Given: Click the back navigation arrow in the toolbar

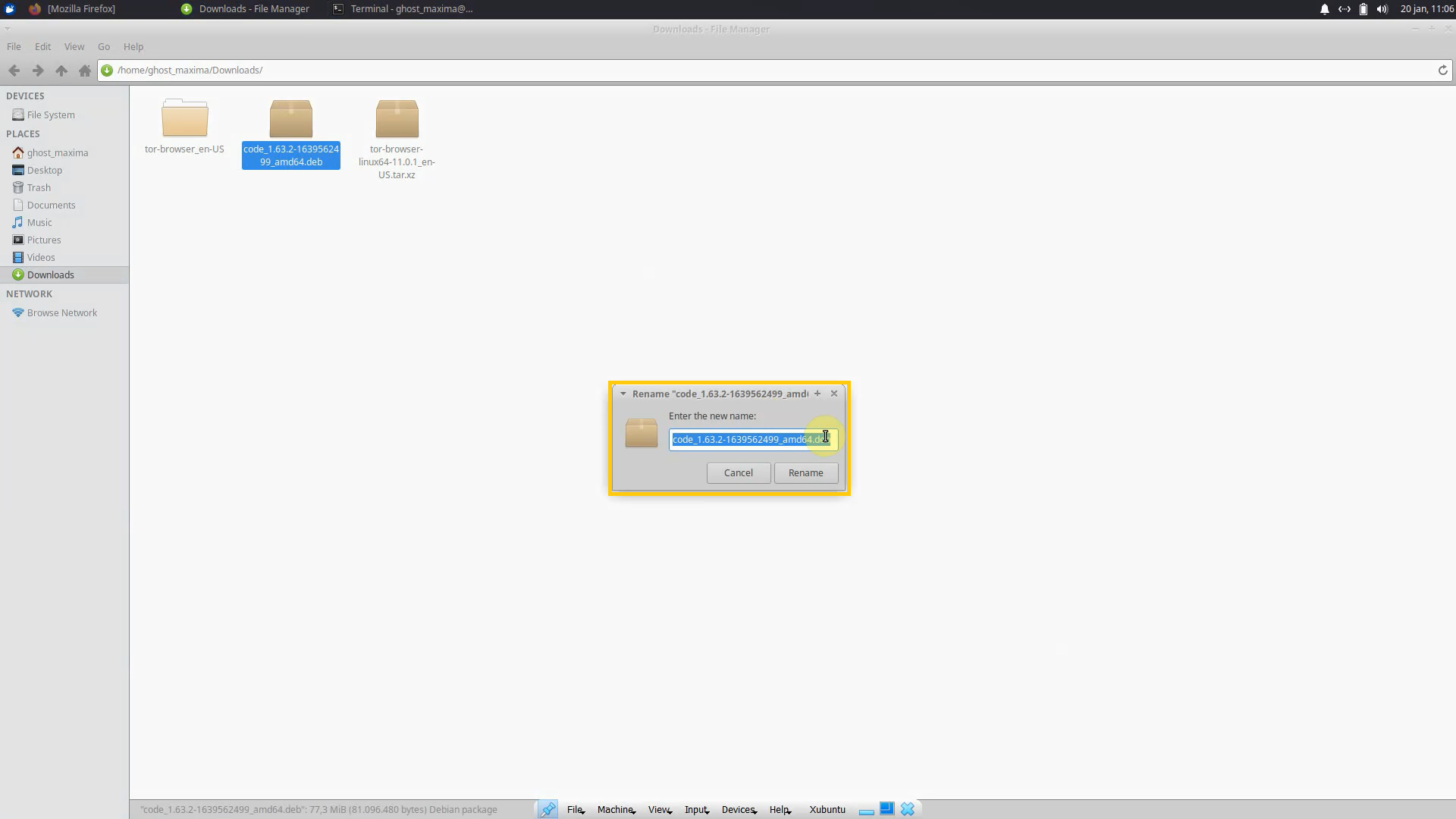Looking at the screenshot, I should 14,70.
